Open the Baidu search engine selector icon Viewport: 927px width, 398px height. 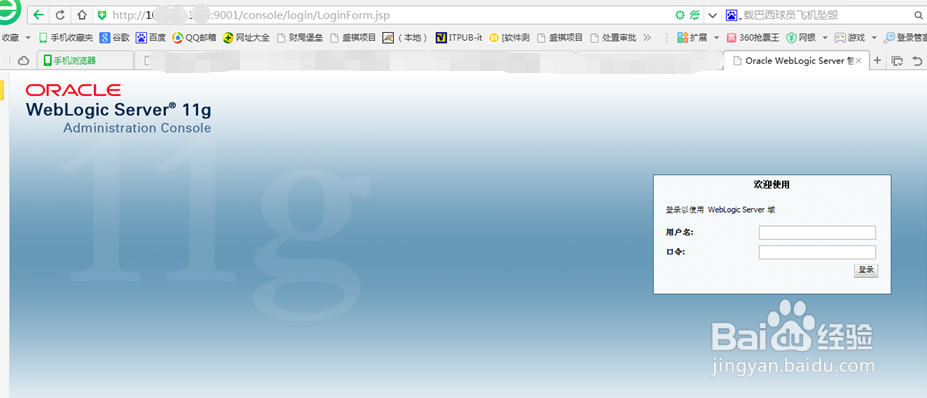tap(732, 15)
